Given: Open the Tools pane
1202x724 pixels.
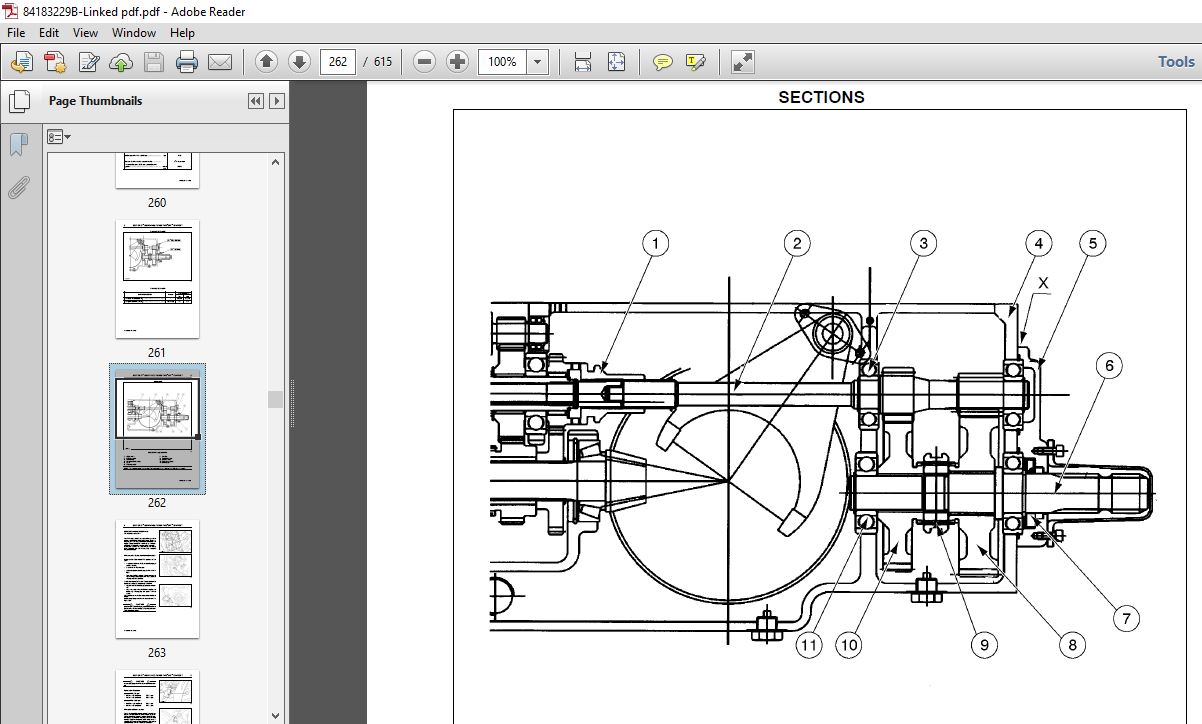Looking at the screenshot, I should [x=1176, y=62].
